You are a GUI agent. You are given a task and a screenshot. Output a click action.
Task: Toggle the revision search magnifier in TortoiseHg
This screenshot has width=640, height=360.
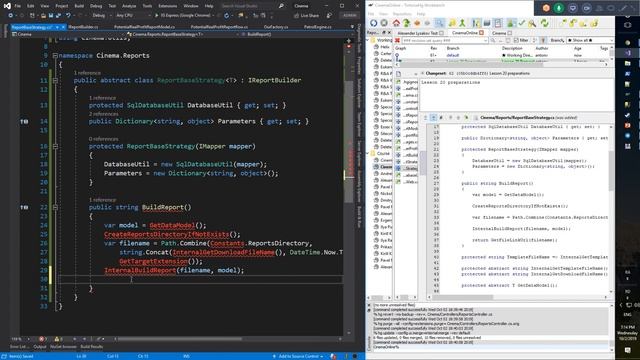pos(439,23)
